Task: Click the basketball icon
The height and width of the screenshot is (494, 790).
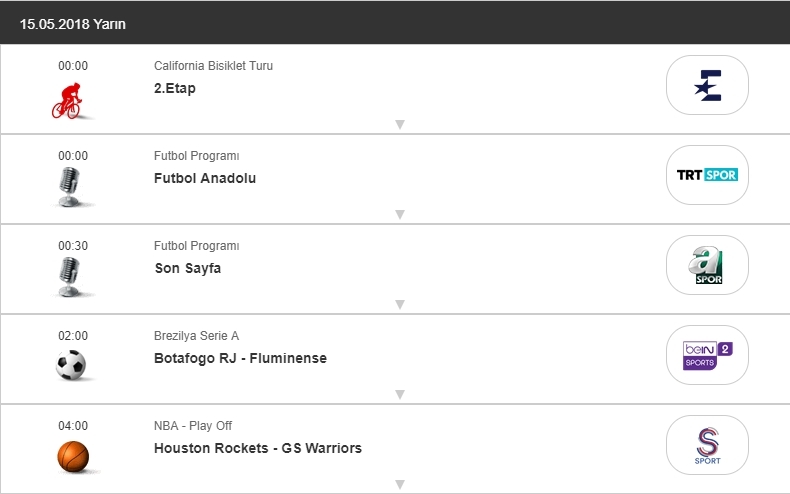Action: tap(72, 456)
